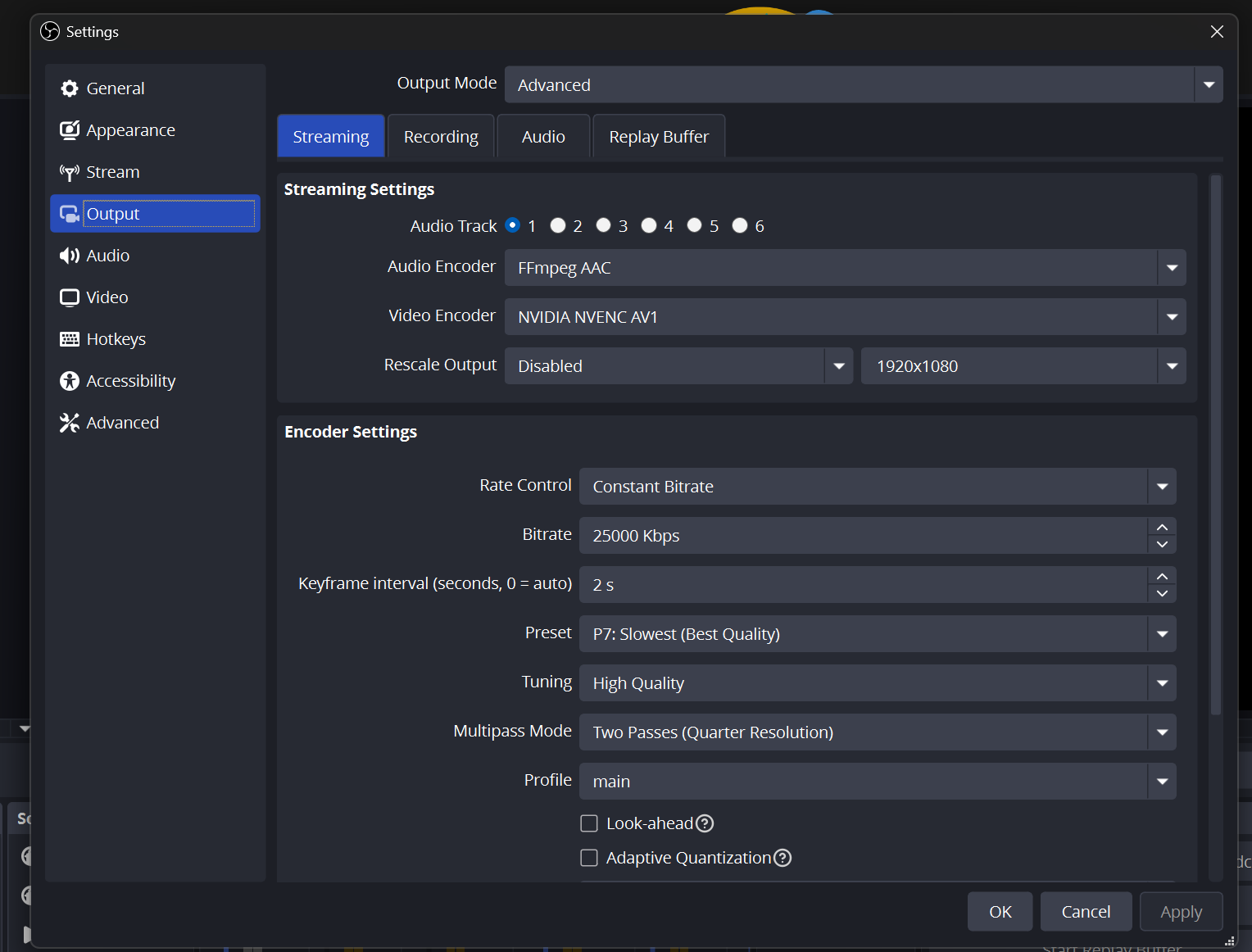Image resolution: width=1252 pixels, height=952 pixels.
Task: Click the Advanced tools icon
Action: pyautogui.click(x=70, y=423)
